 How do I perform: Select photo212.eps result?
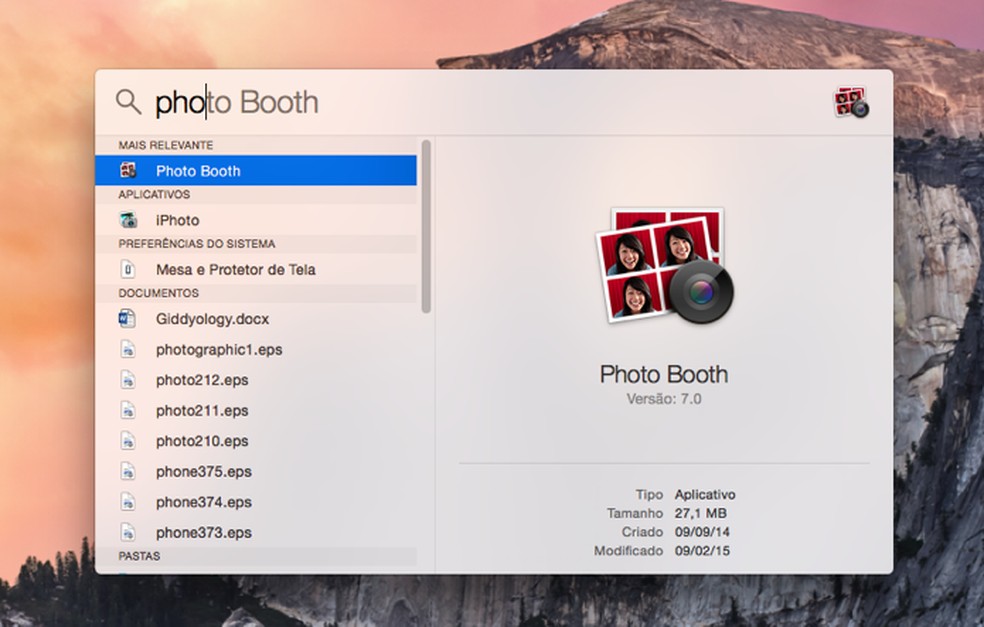(x=256, y=380)
